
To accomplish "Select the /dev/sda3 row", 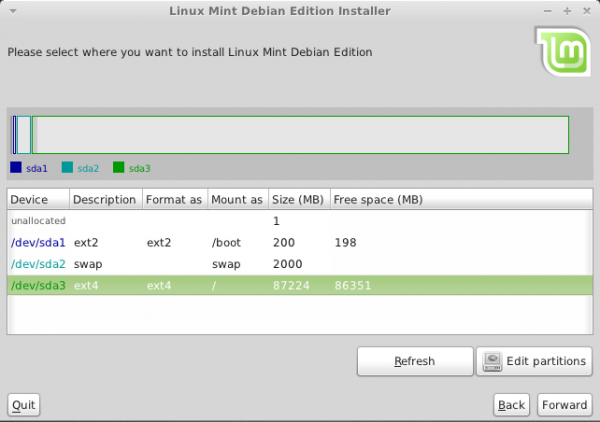I will click(300, 285).
